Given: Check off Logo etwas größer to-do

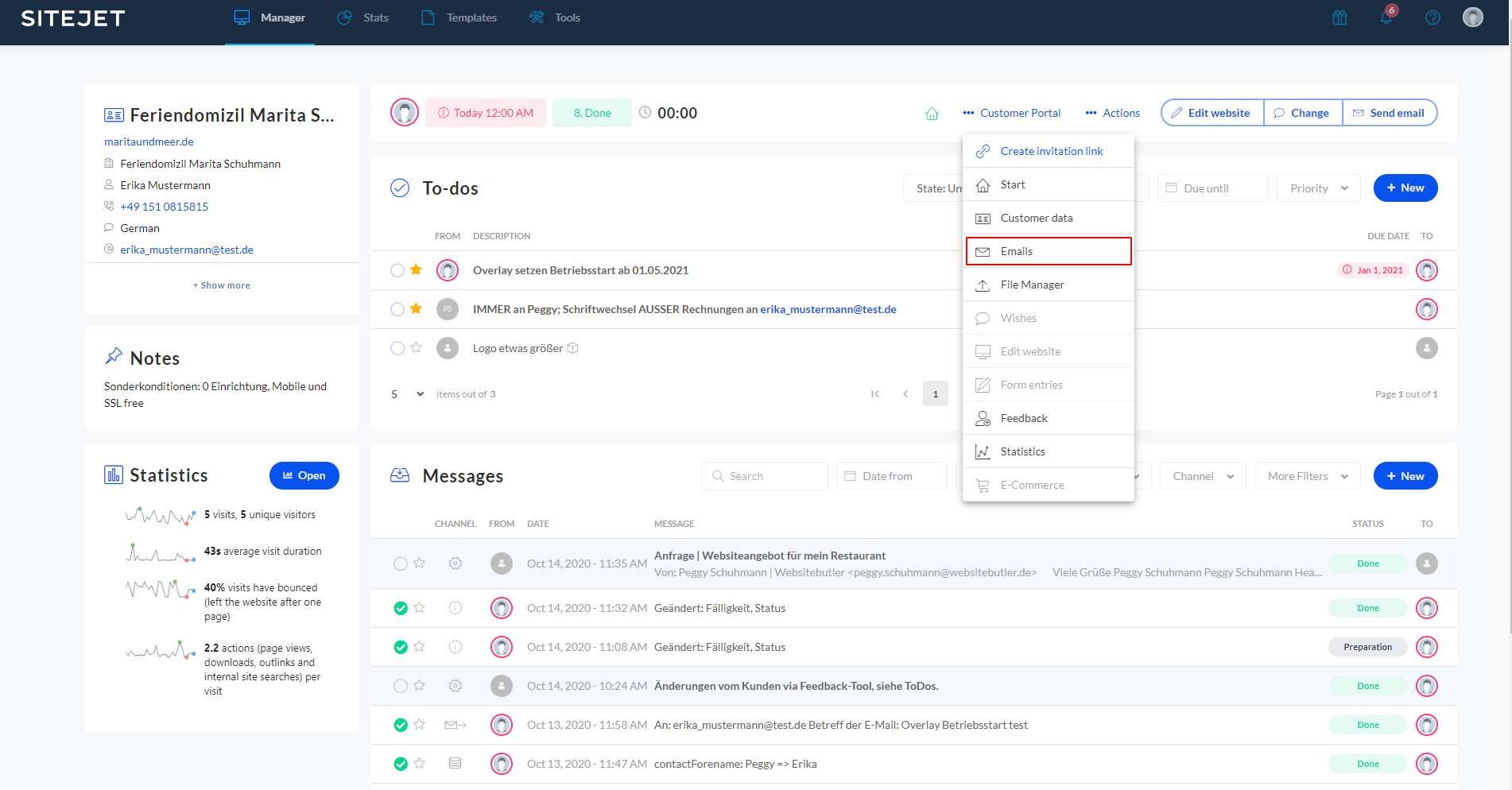Looking at the screenshot, I should [397, 348].
